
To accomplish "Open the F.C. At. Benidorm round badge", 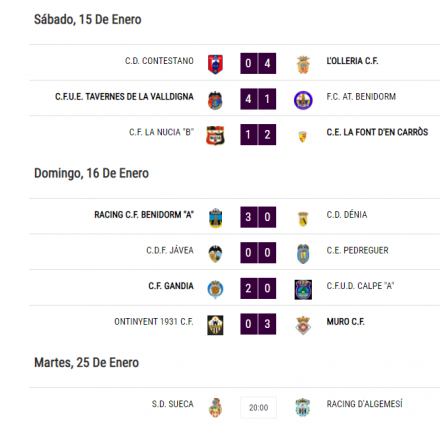I will 303,100.
